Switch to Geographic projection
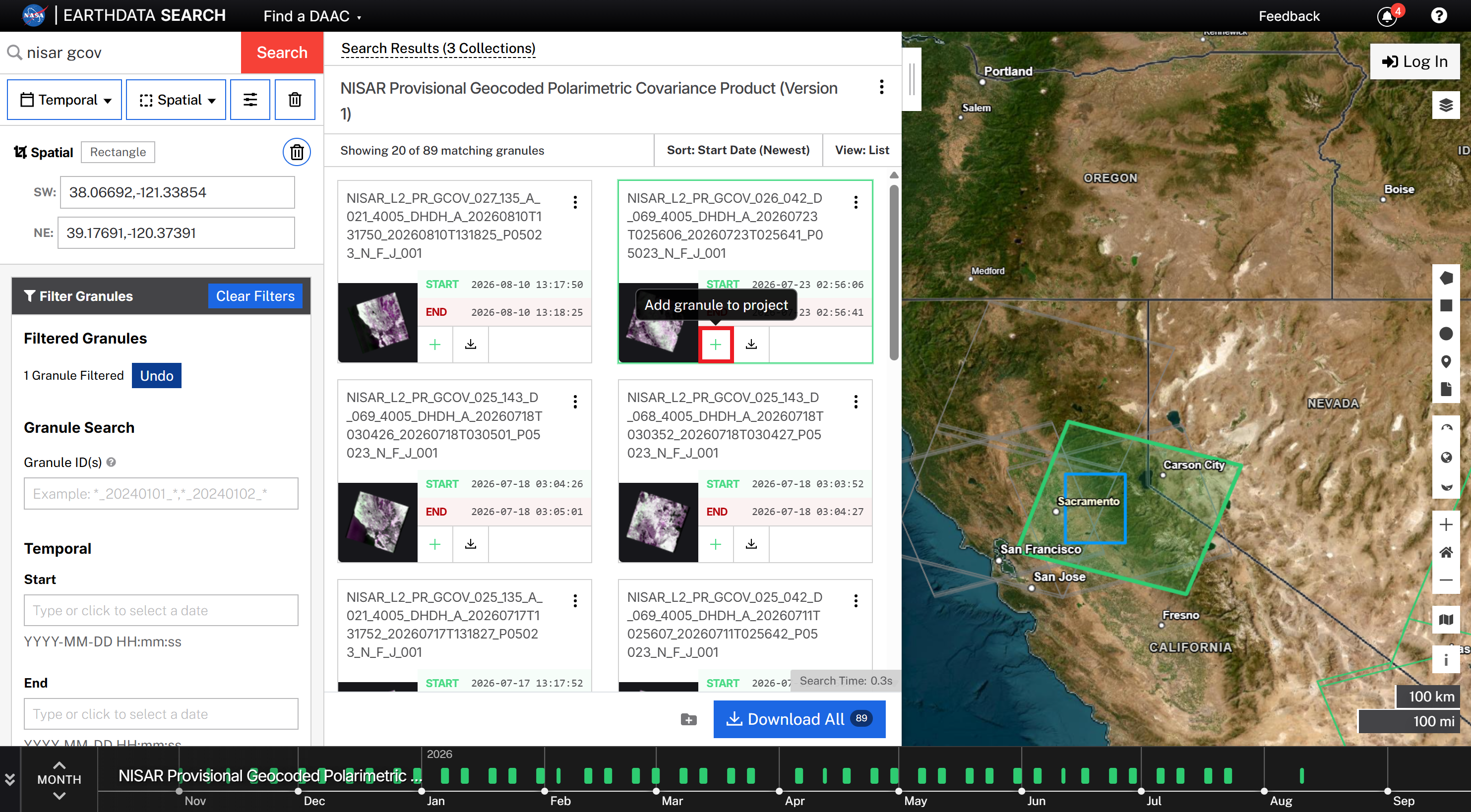1471x812 pixels. [x=1446, y=458]
